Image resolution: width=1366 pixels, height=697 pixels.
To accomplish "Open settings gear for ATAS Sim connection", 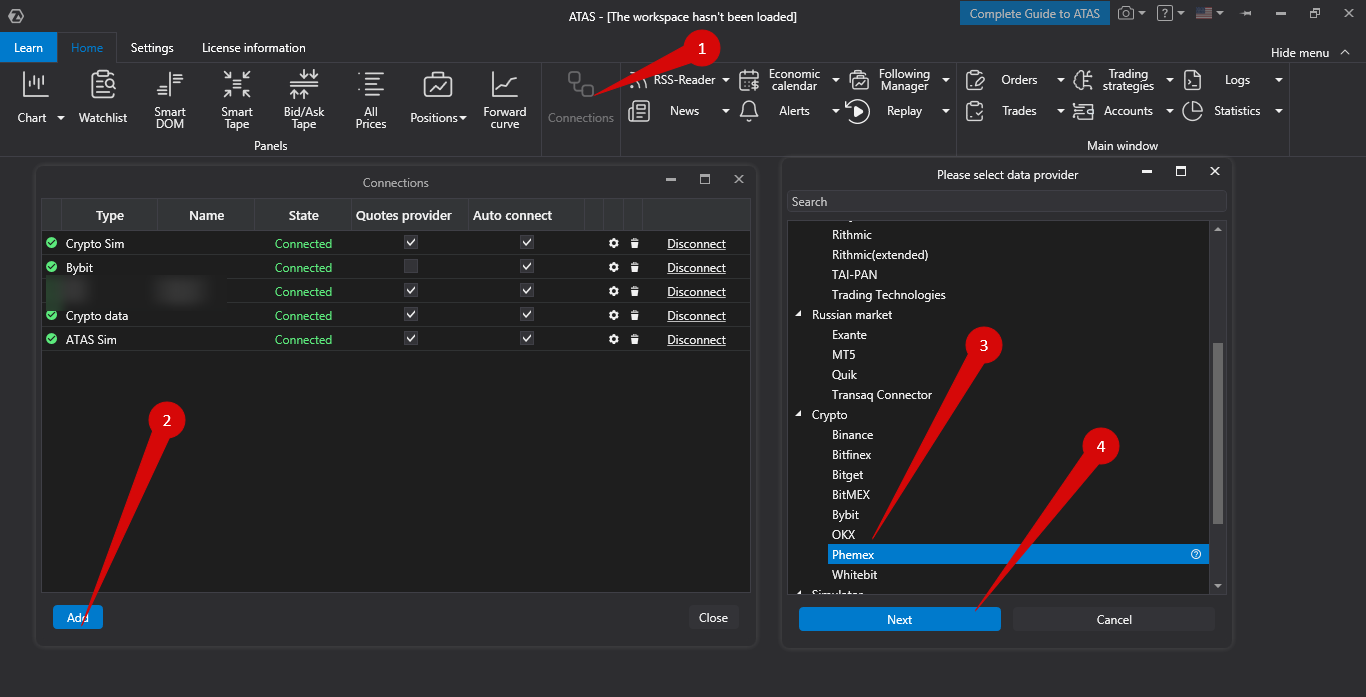I will pyautogui.click(x=614, y=339).
